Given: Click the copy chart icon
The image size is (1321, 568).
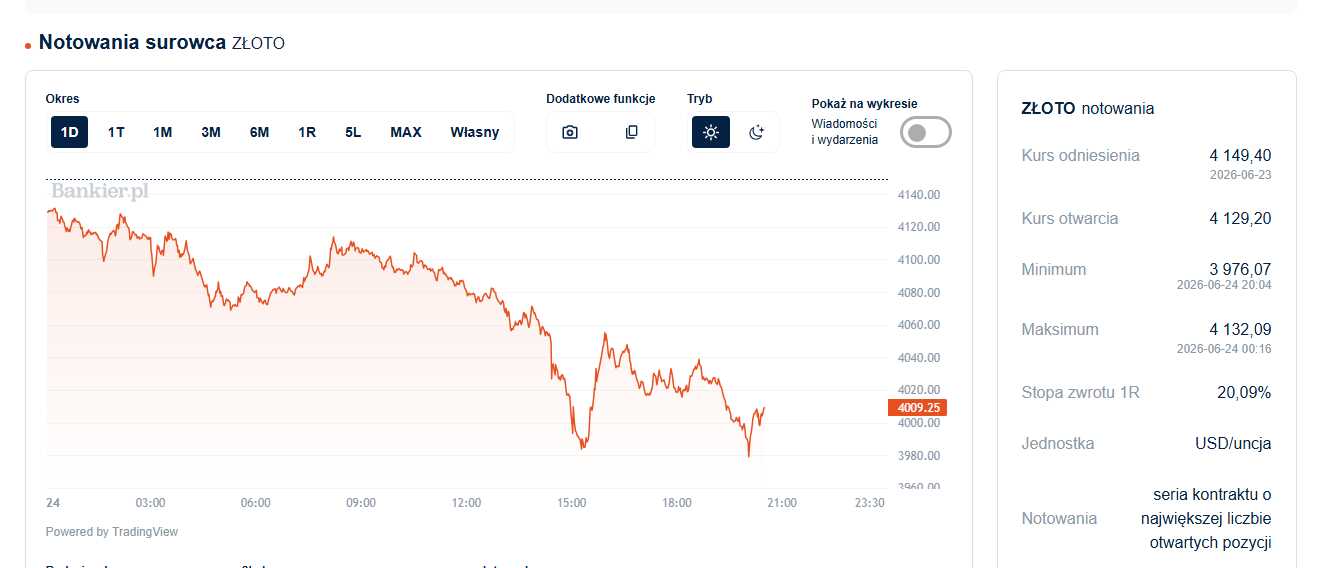Looking at the screenshot, I should point(632,132).
